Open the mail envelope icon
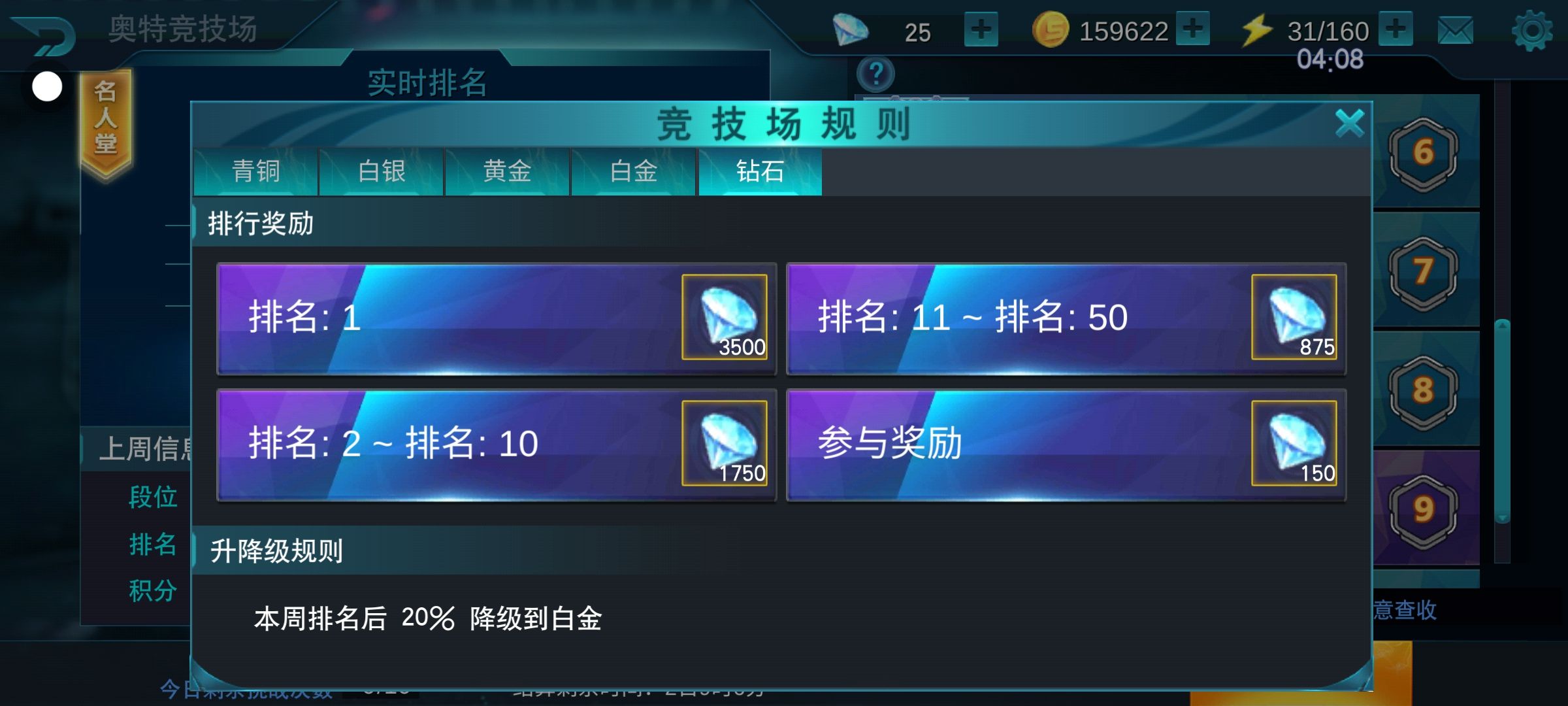 [x=1456, y=31]
